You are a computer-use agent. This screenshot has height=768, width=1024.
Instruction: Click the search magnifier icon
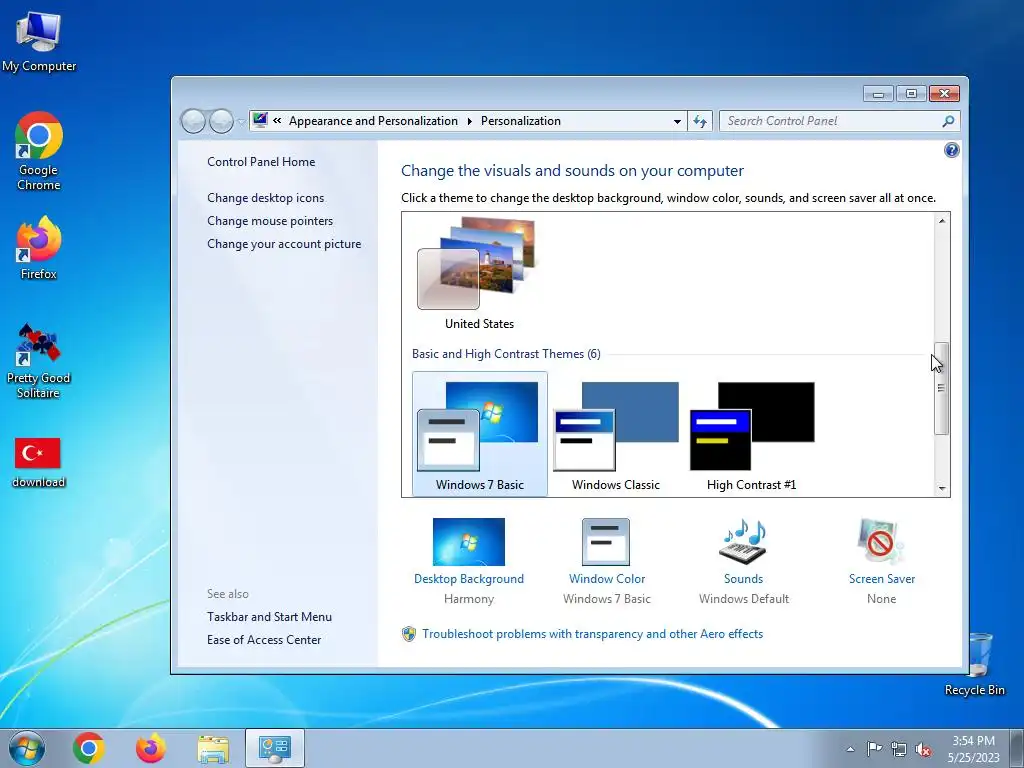[948, 121]
